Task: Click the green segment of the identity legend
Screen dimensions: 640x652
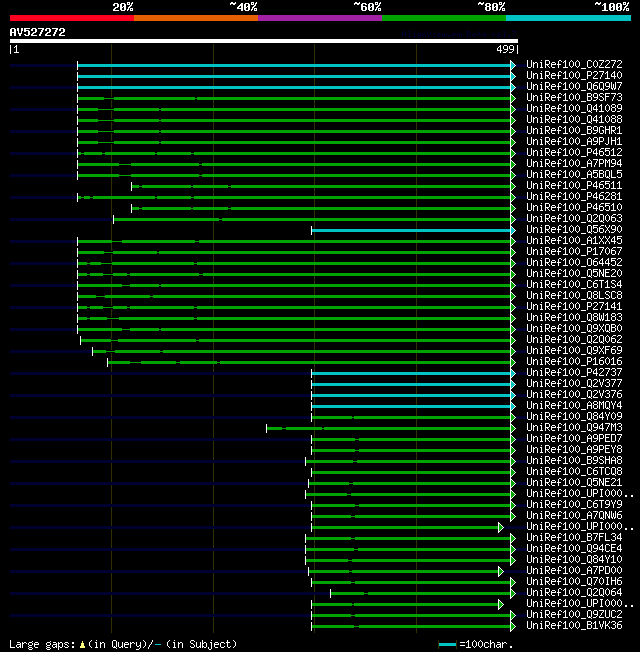Action: pyautogui.click(x=444, y=18)
